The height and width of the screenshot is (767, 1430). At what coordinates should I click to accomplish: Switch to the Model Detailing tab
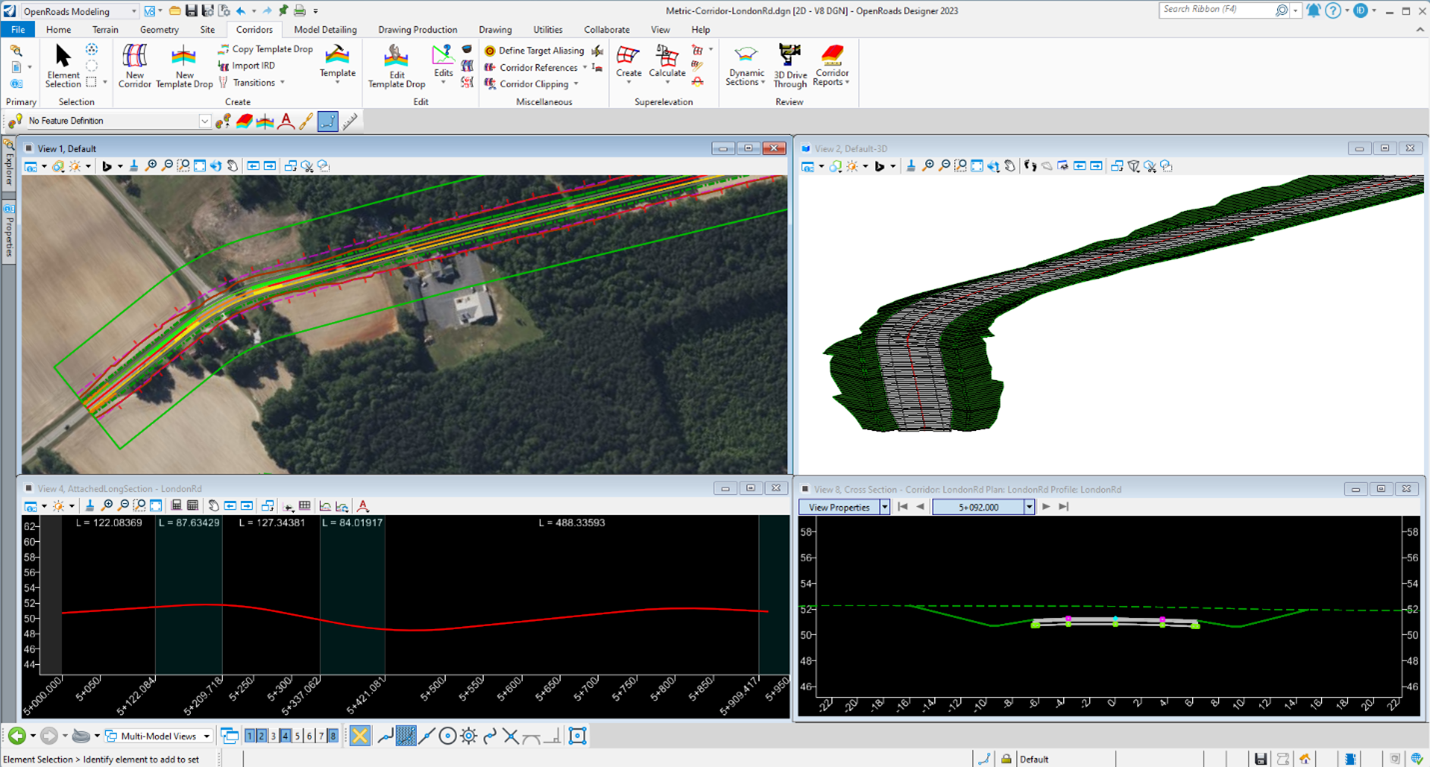(325, 30)
